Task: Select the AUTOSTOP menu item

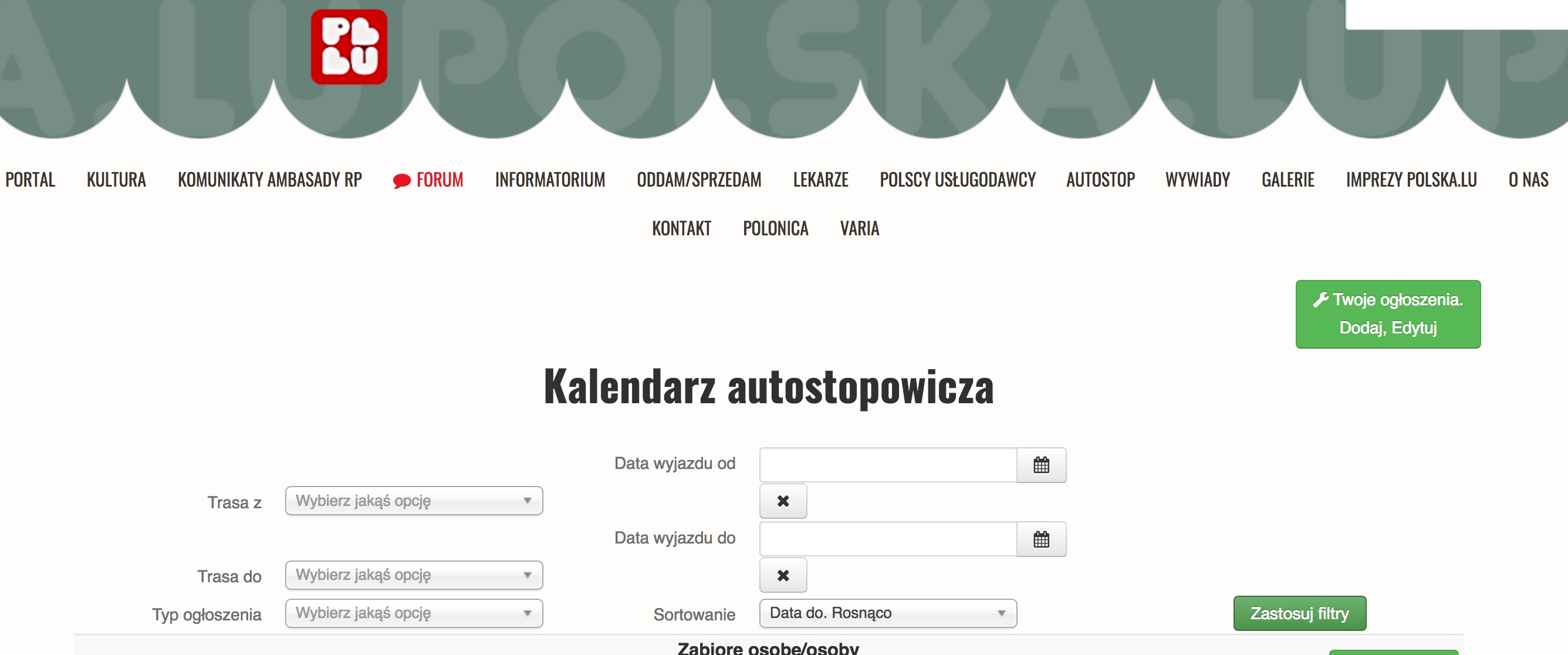Action: point(1100,180)
